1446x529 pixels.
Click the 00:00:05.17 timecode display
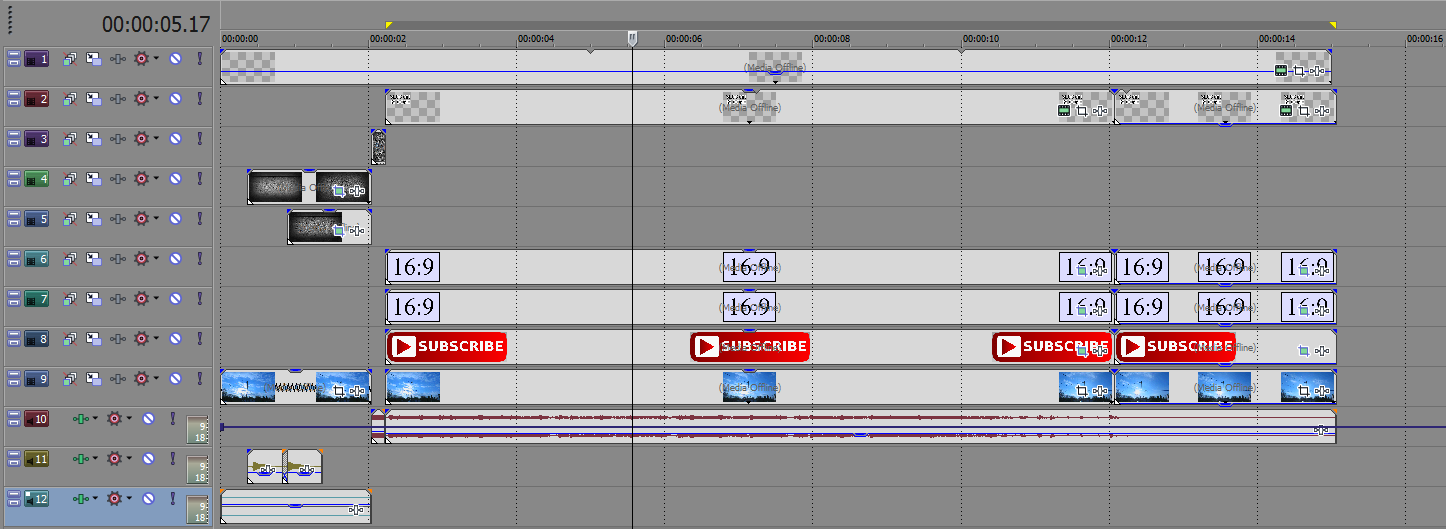[x=156, y=23]
